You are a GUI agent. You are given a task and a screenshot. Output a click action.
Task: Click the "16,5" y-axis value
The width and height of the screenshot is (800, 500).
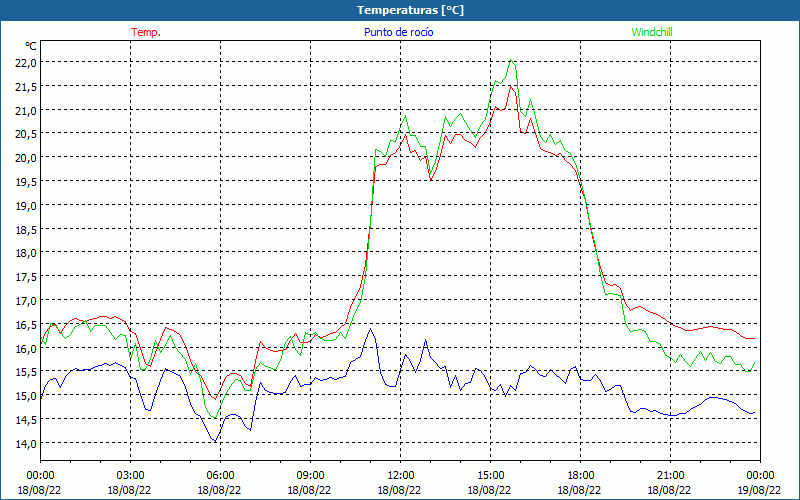(27, 324)
